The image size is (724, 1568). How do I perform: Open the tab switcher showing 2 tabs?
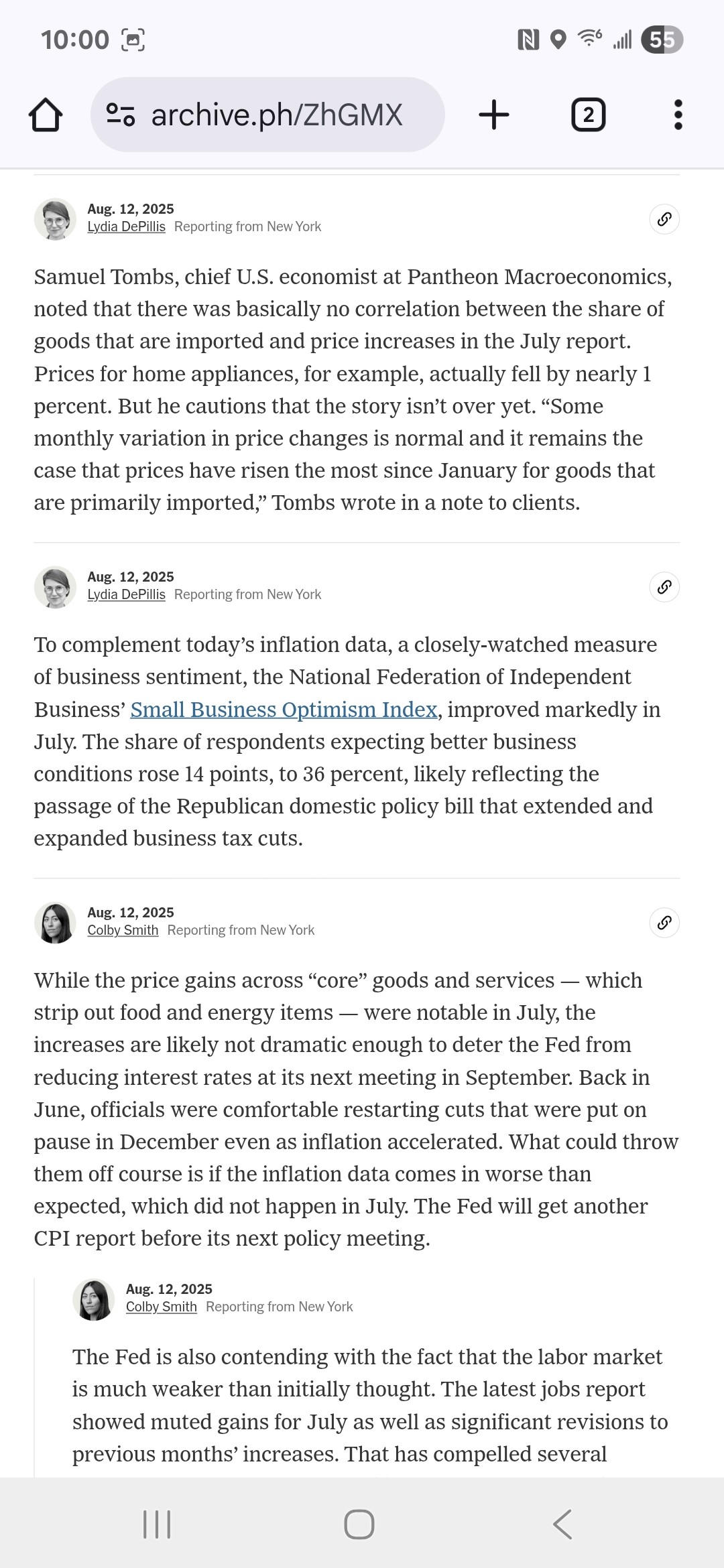pos(588,115)
